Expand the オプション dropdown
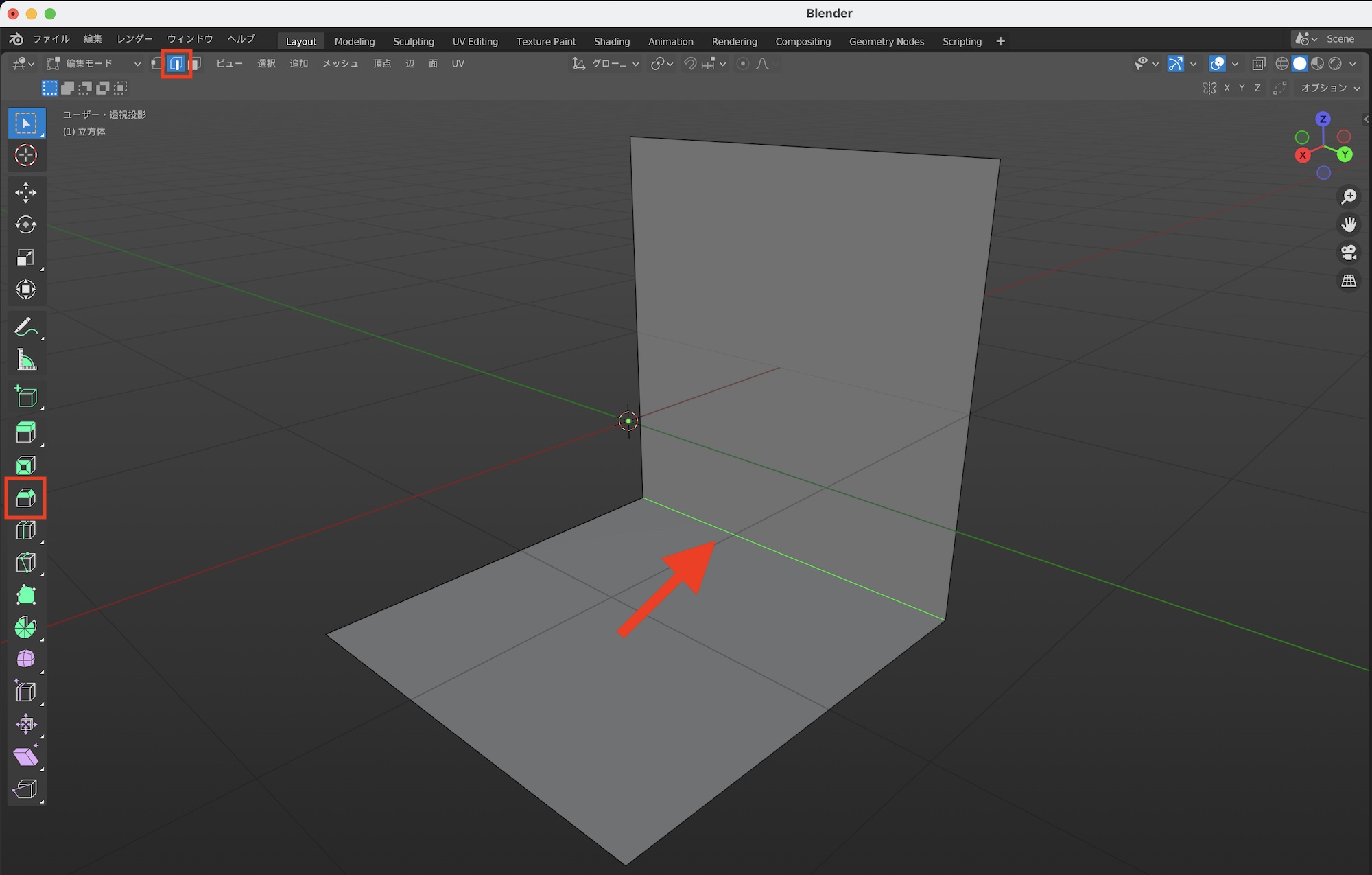 coord(1329,88)
